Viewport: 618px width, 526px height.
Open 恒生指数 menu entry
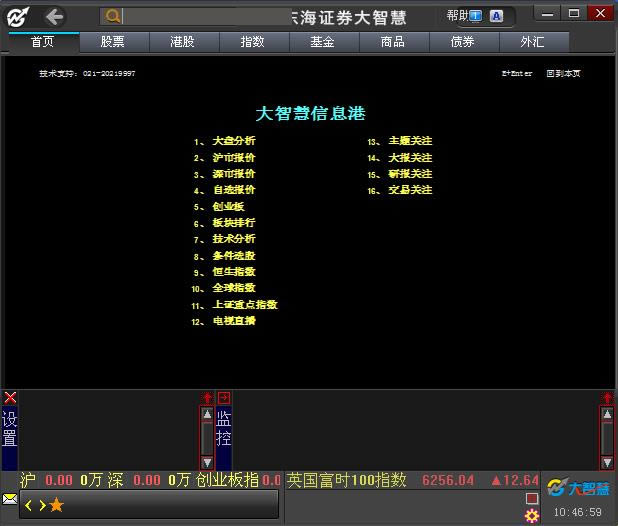[234, 272]
